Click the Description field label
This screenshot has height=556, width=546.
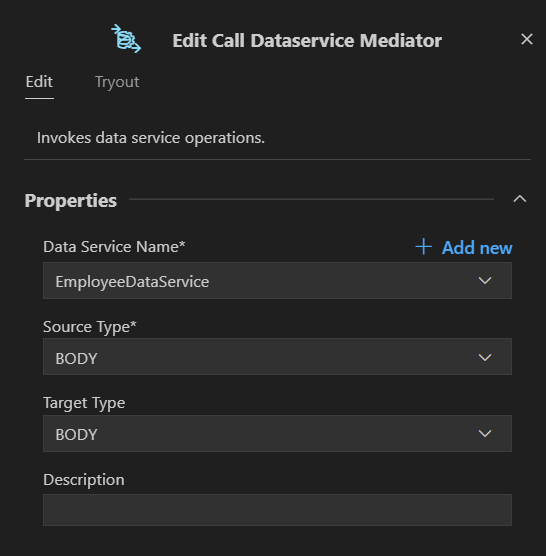[84, 480]
